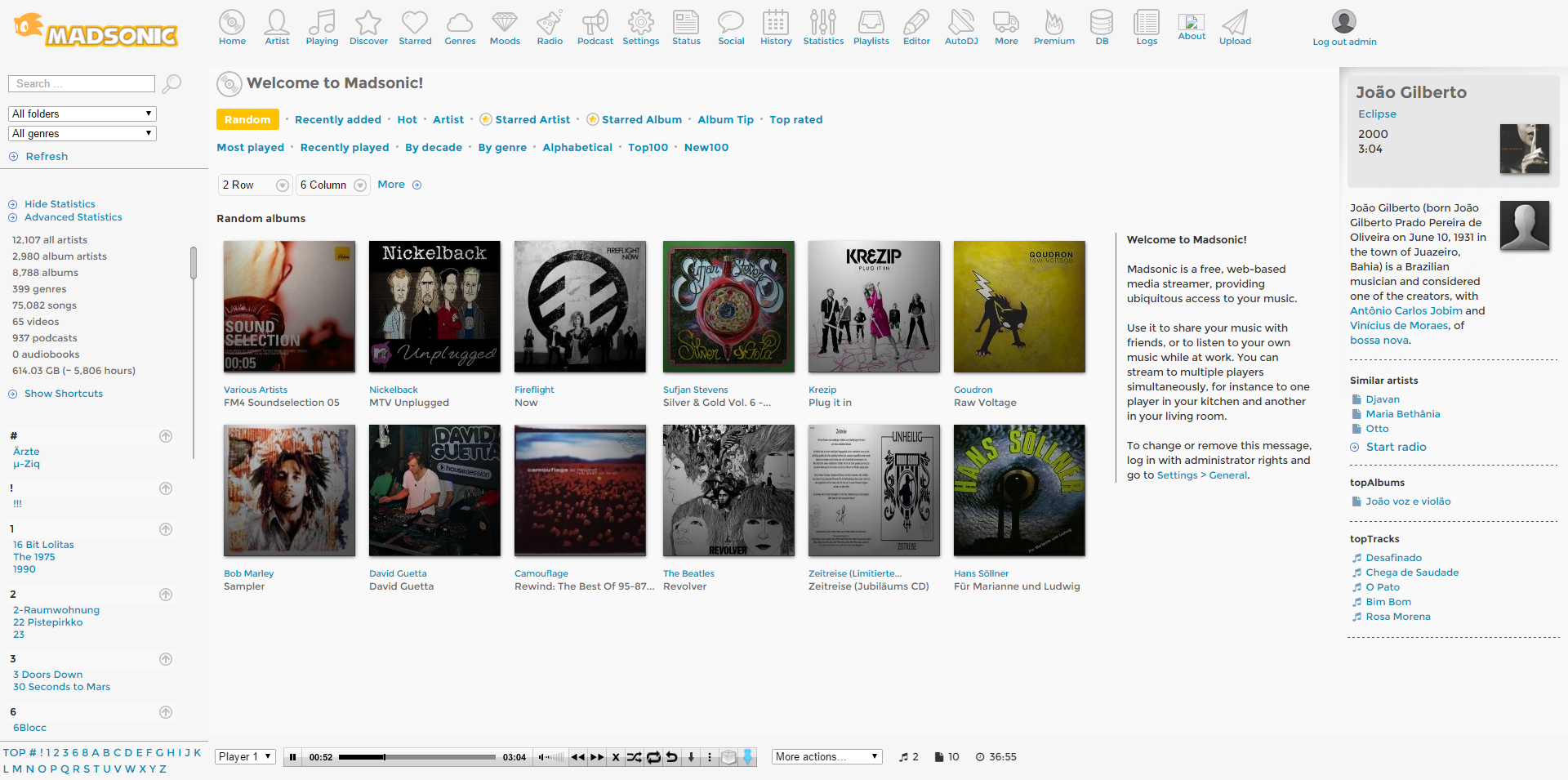
Task: Click the Moods diamond icon
Action: point(505,27)
